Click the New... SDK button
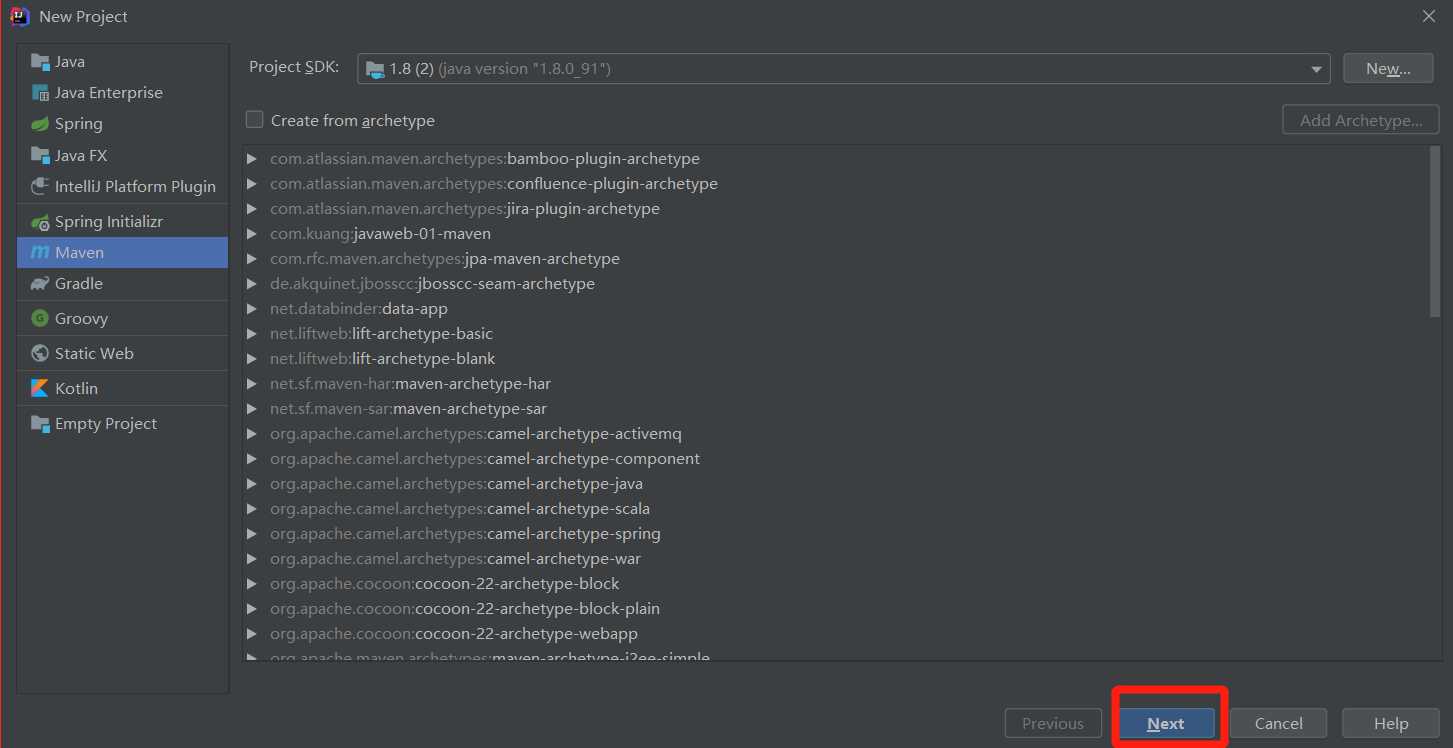 (x=1388, y=68)
